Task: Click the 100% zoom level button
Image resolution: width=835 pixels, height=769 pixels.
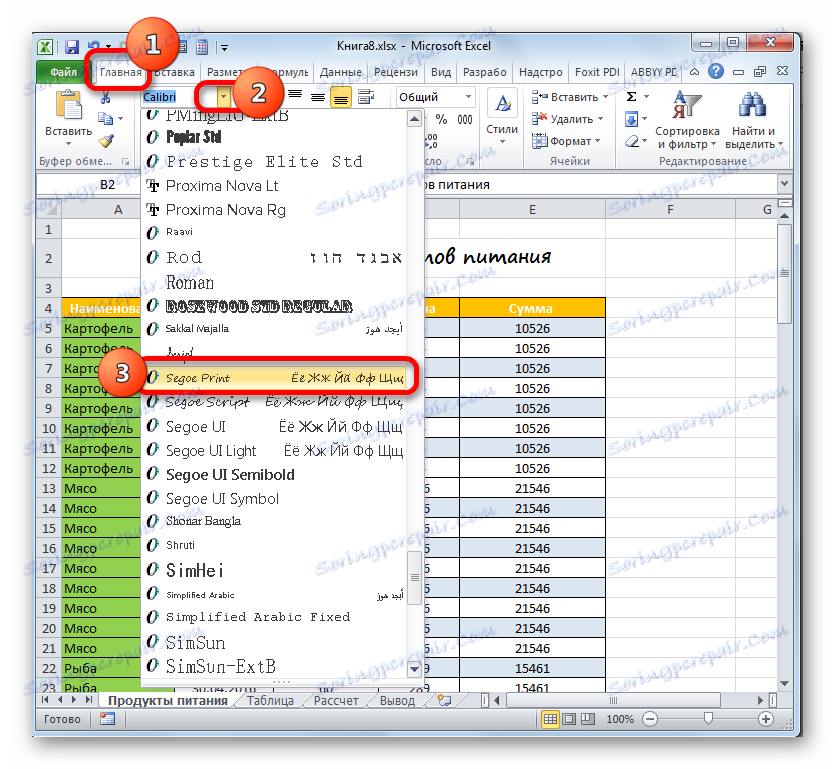Action: click(x=620, y=719)
